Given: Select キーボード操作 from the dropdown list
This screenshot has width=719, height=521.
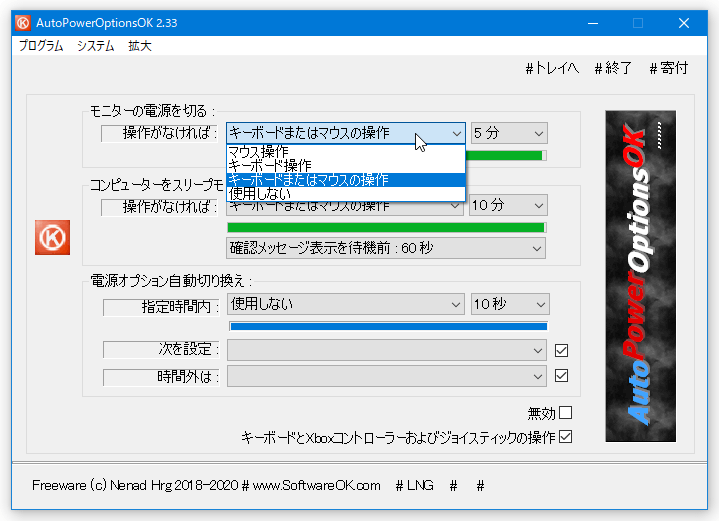Looking at the screenshot, I should coord(346,166).
